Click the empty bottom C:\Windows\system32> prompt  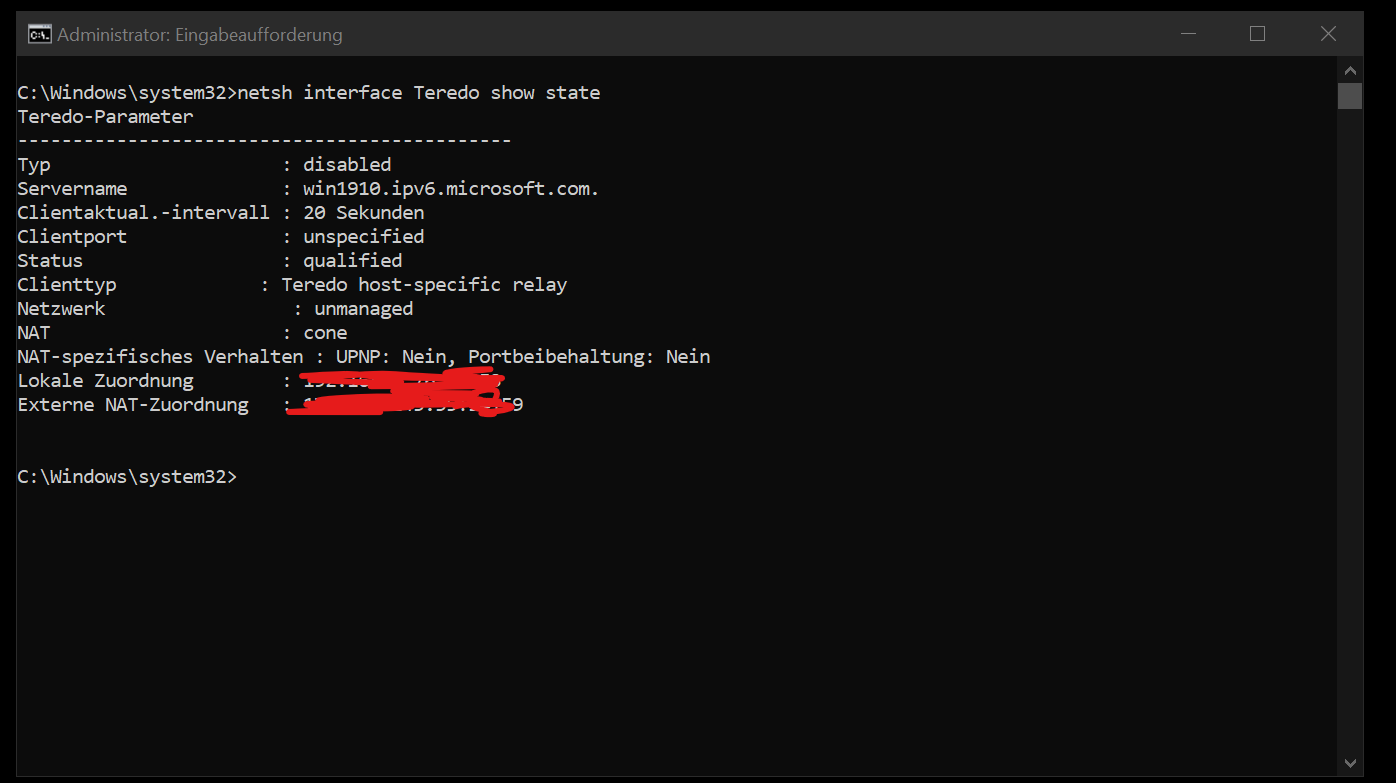coord(127,477)
